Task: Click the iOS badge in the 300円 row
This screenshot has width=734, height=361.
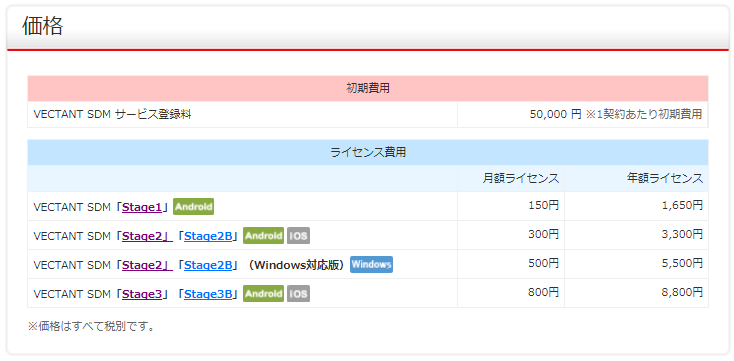Action: coord(298,236)
